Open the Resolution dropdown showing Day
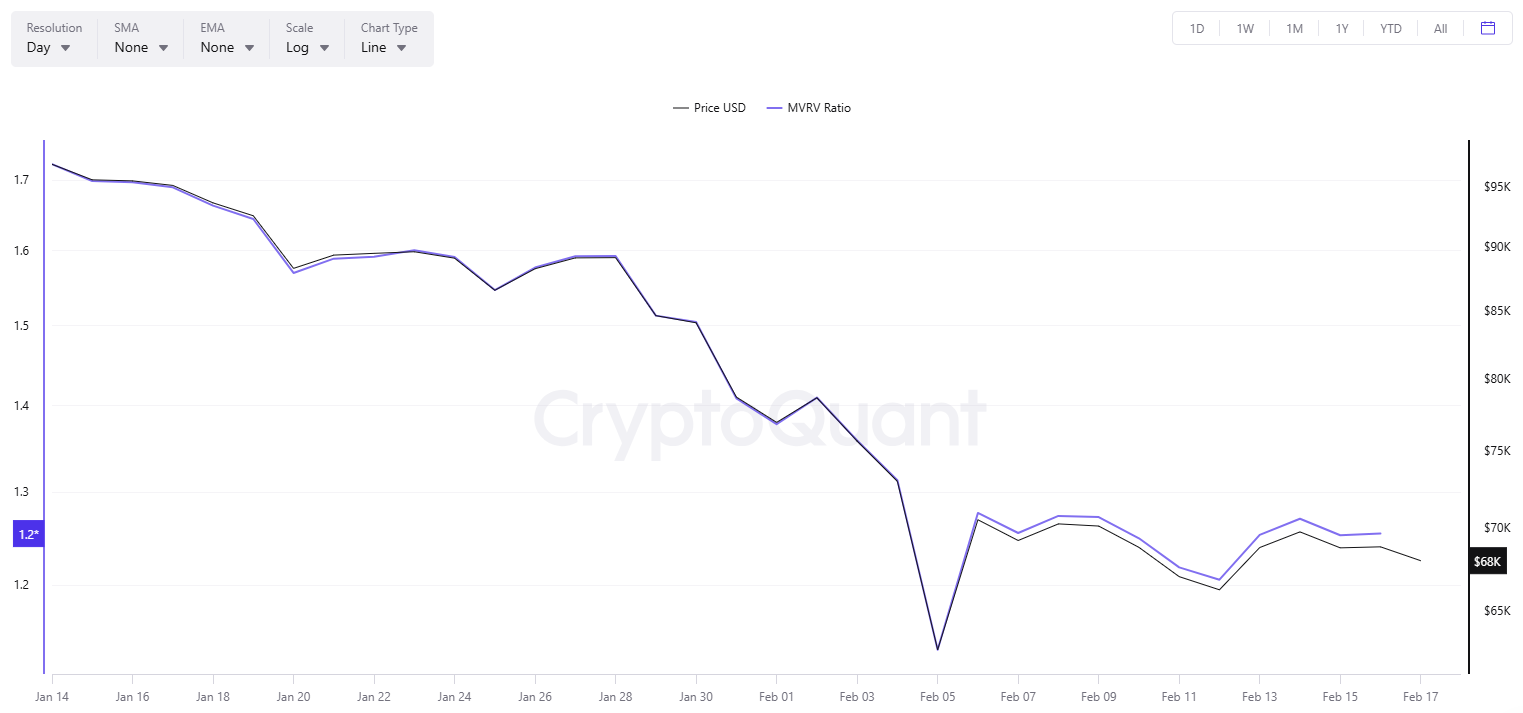 [x=50, y=47]
